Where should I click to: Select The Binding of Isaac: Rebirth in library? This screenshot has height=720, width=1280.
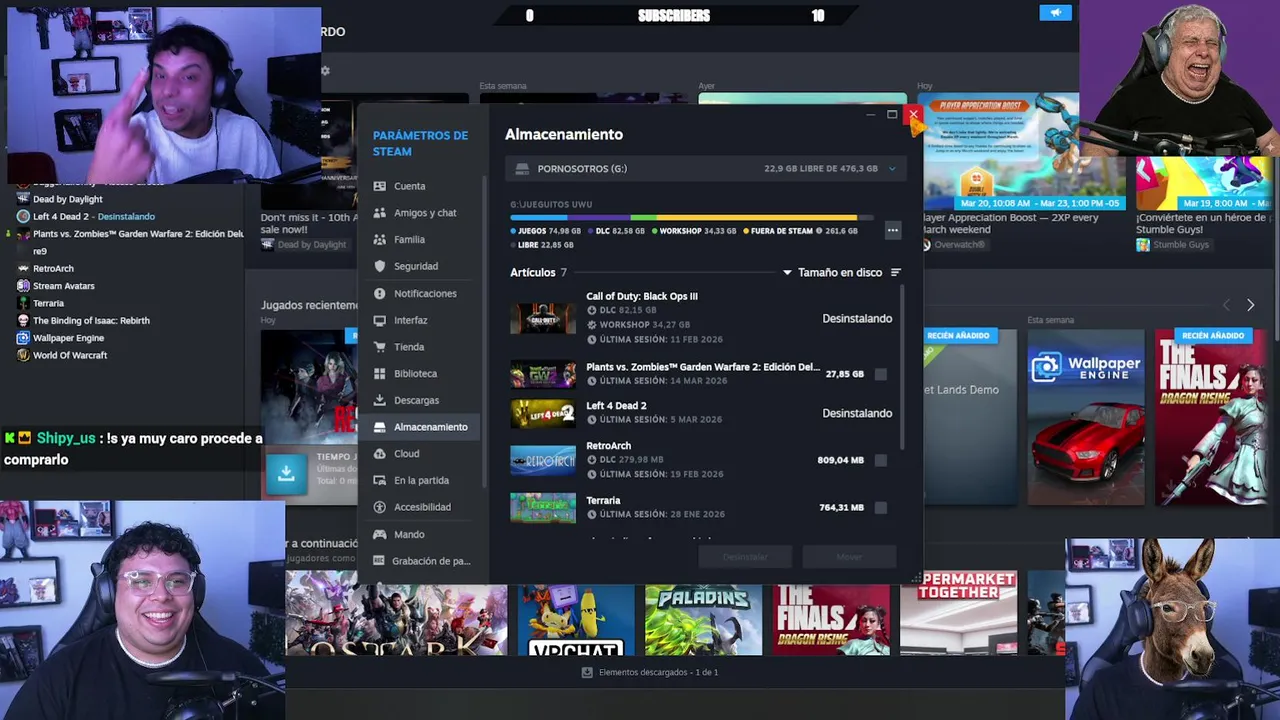tap(91, 320)
